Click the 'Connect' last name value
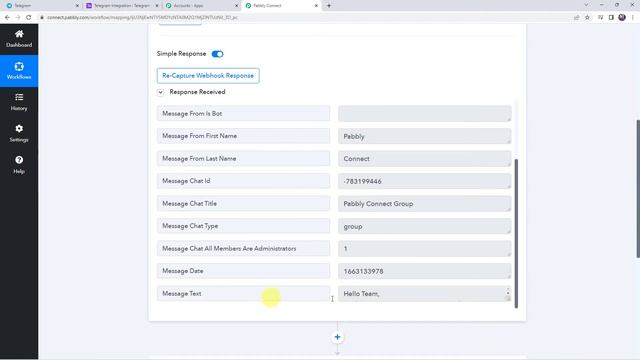640x360 pixels. (424, 158)
